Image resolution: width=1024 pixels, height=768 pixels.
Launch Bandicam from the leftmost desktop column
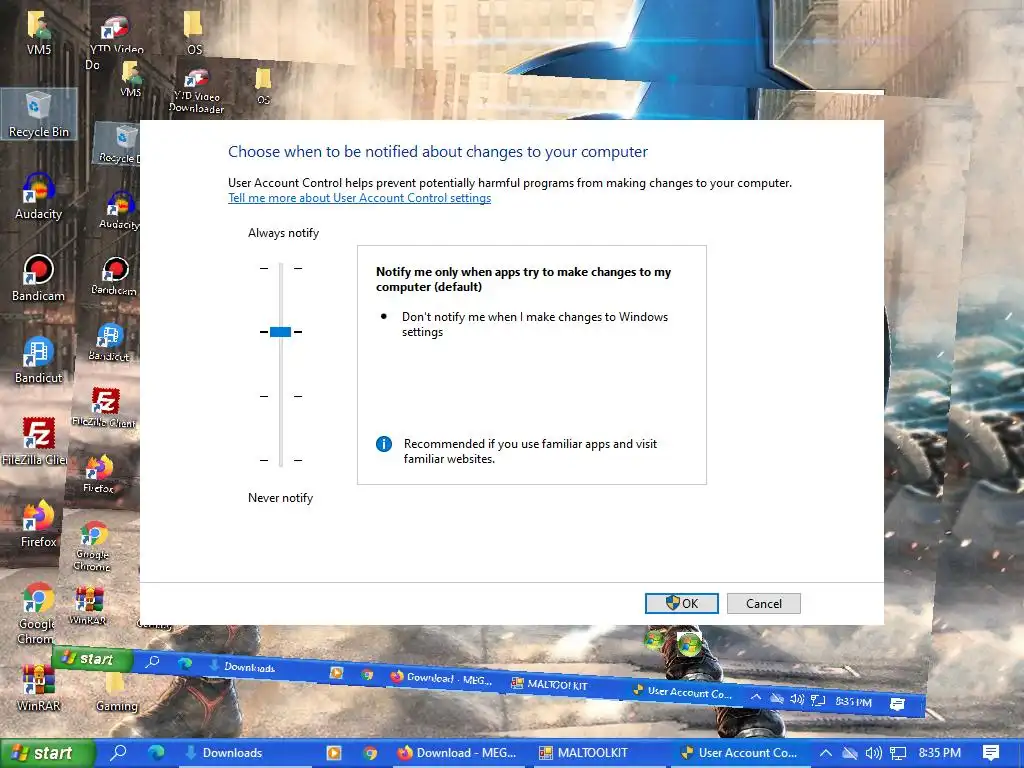(x=38, y=278)
